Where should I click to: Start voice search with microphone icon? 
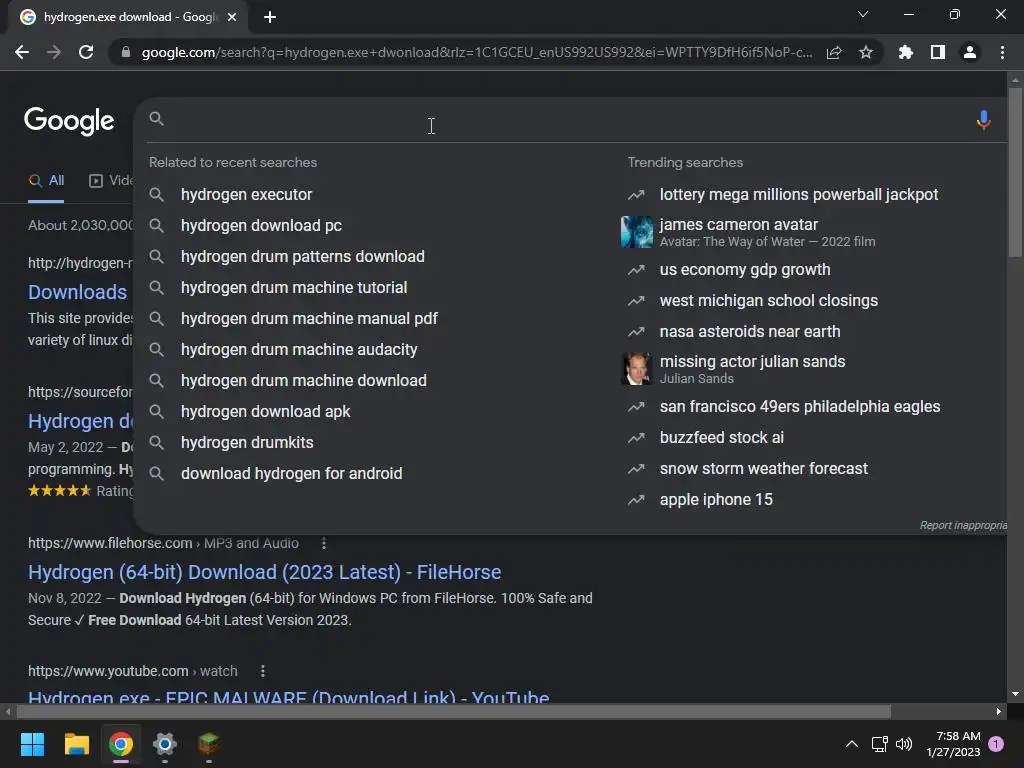click(x=984, y=120)
